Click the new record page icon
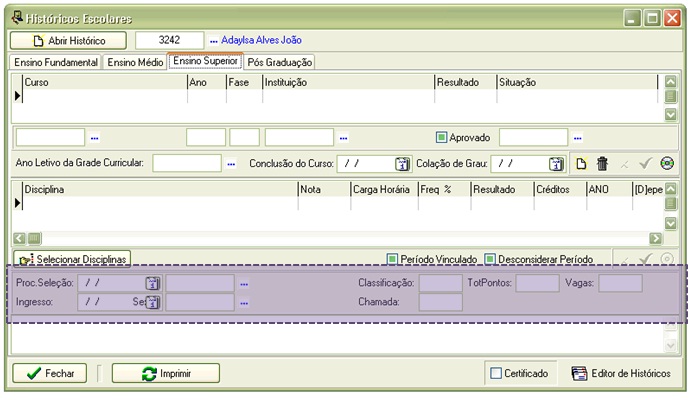Viewport: 695px width, 400px height. 579,163
